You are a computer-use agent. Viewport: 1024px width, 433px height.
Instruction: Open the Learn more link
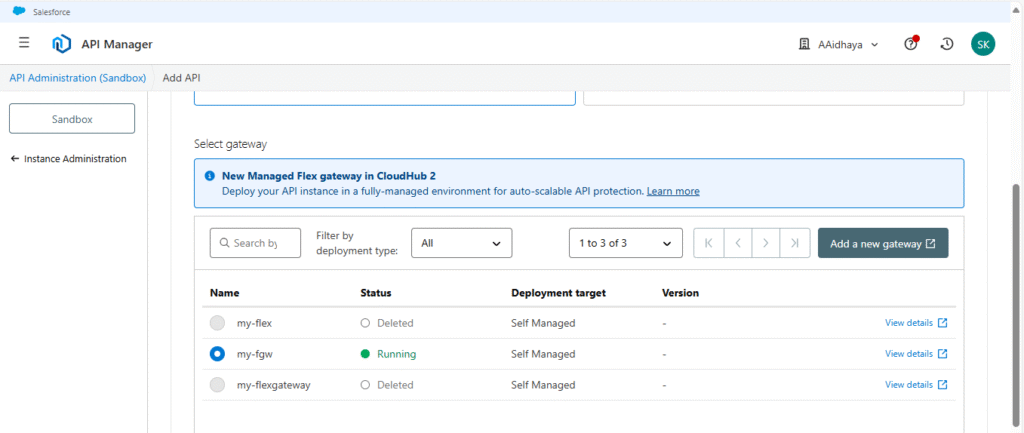673,191
